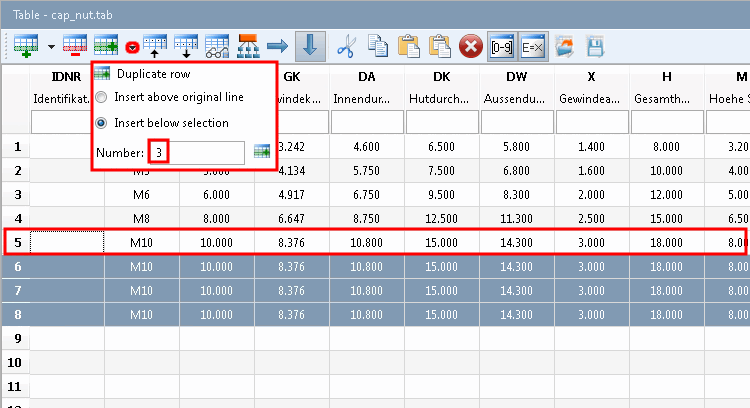Select row header 9

[16, 339]
